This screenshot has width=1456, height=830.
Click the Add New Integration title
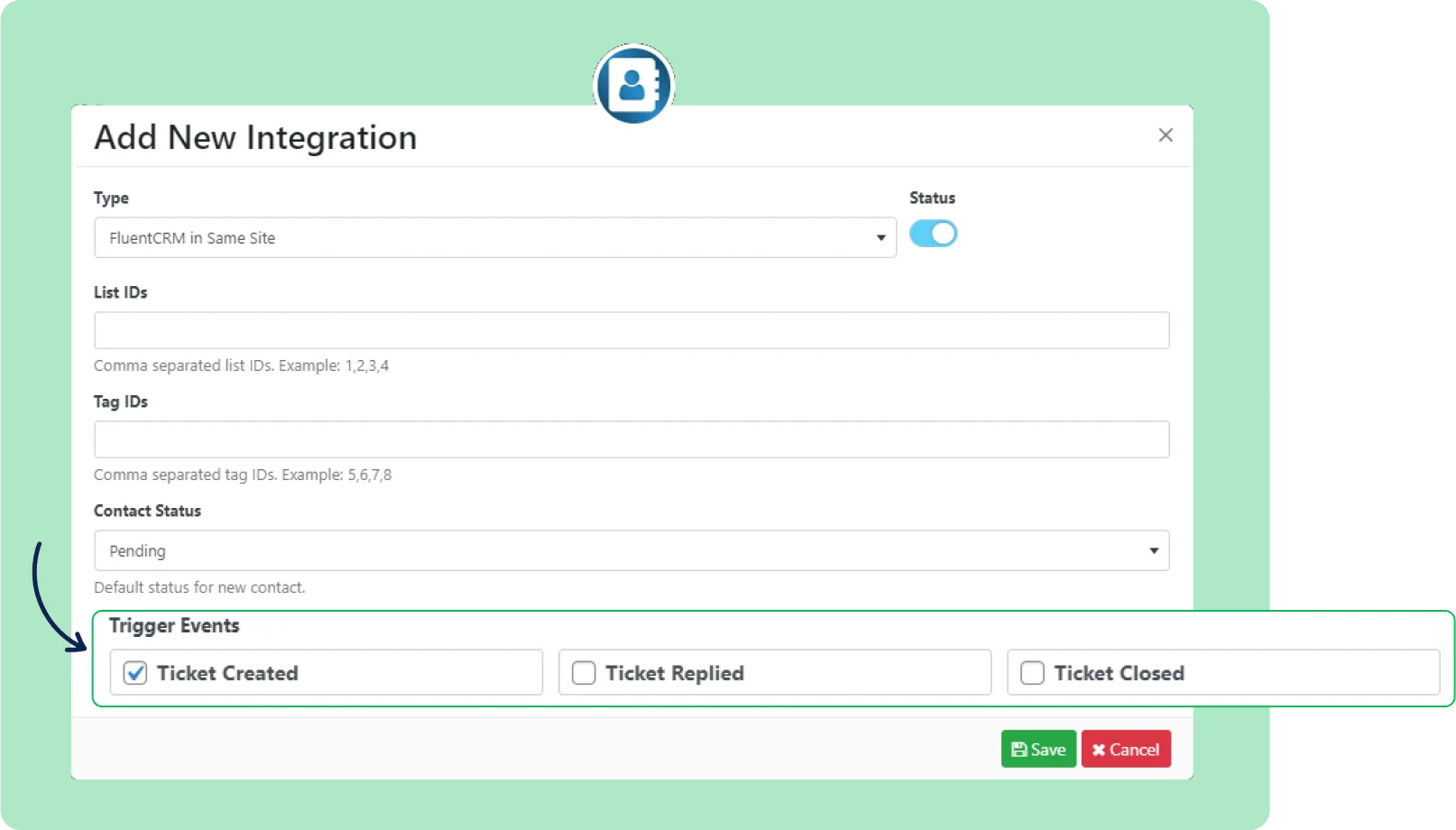[255, 137]
